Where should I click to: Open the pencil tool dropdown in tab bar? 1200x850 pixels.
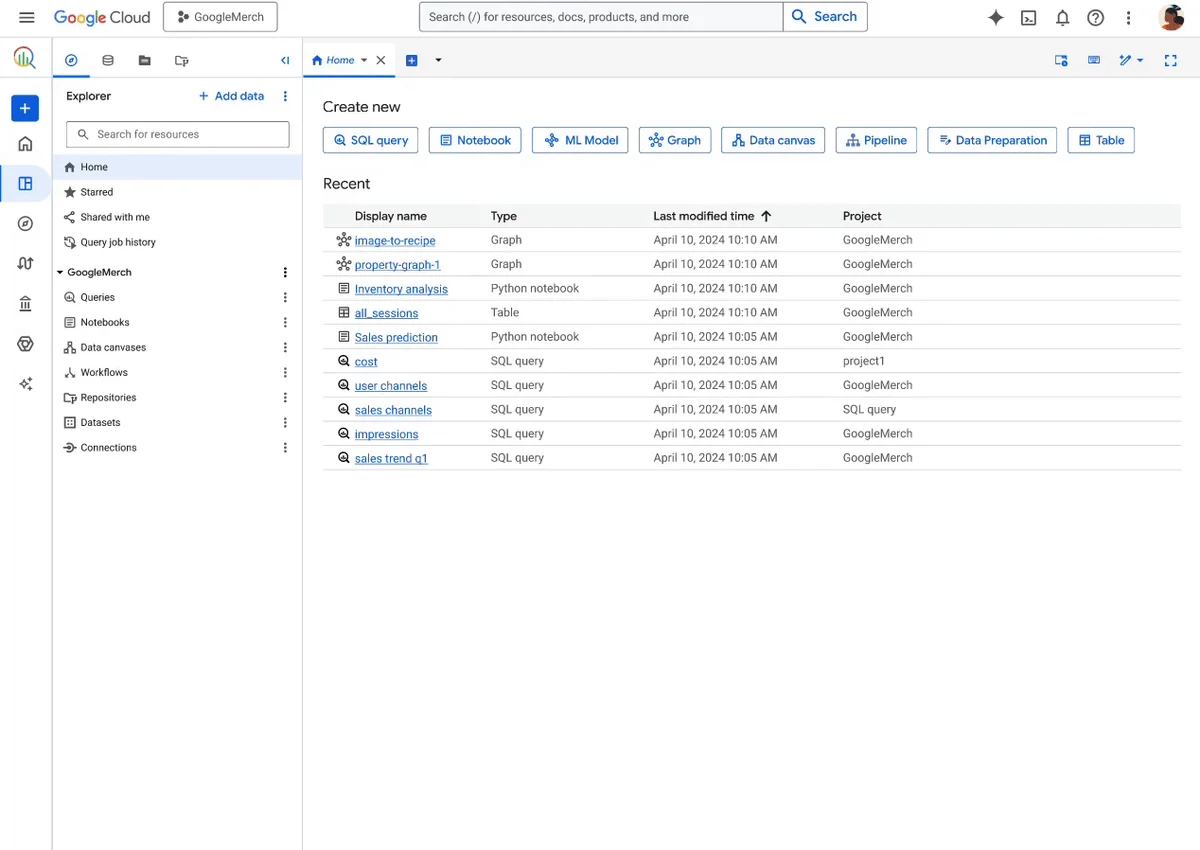pos(1131,60)
